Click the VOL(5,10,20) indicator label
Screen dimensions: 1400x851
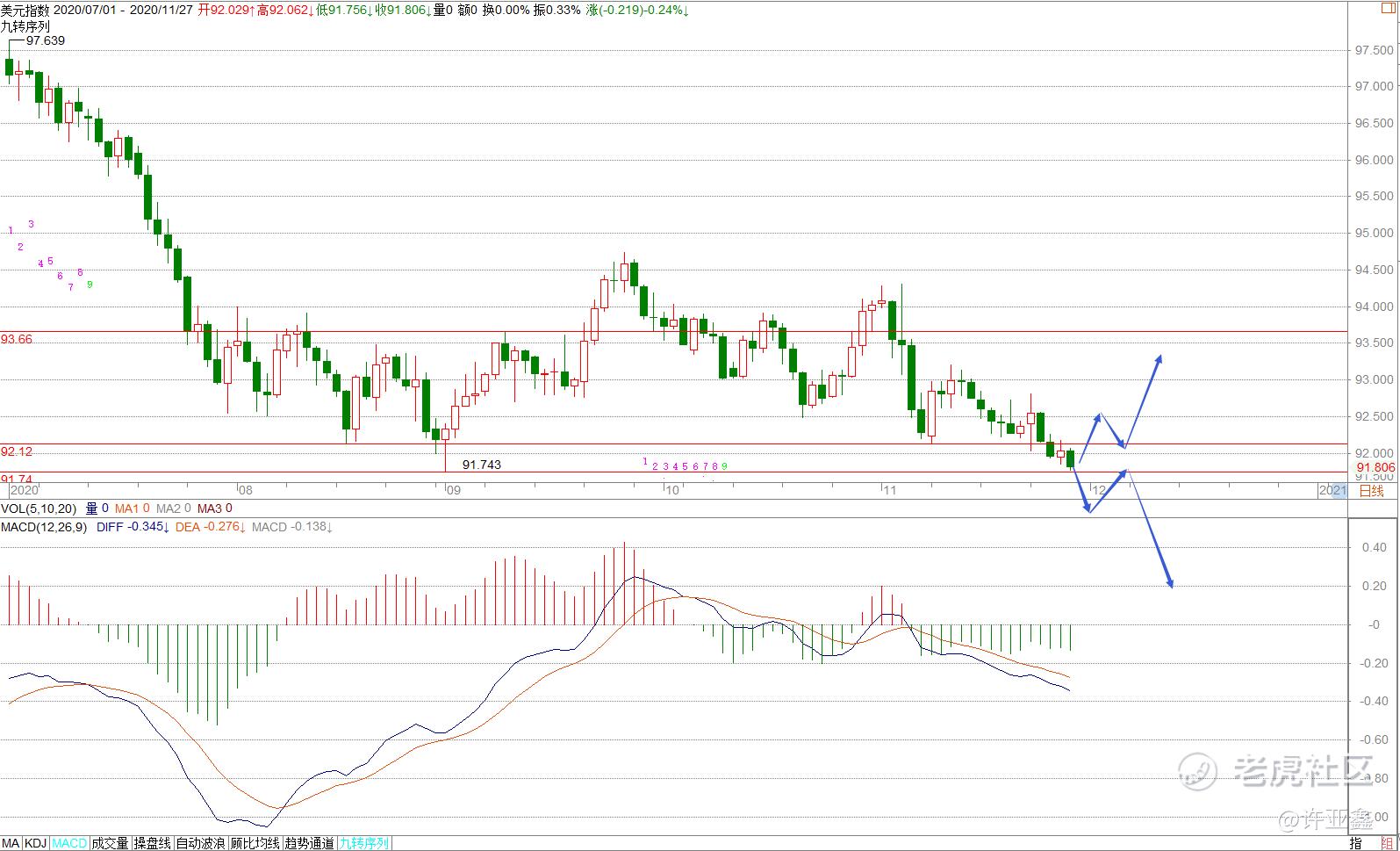point(39,508)
